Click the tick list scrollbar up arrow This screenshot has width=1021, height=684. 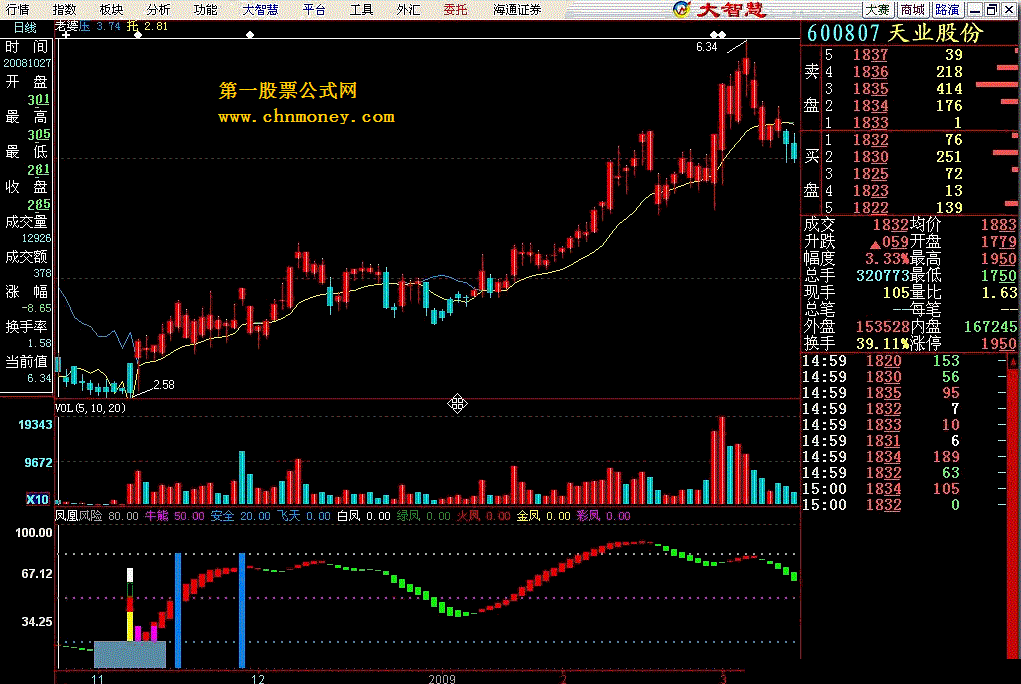coord(1013,360)
